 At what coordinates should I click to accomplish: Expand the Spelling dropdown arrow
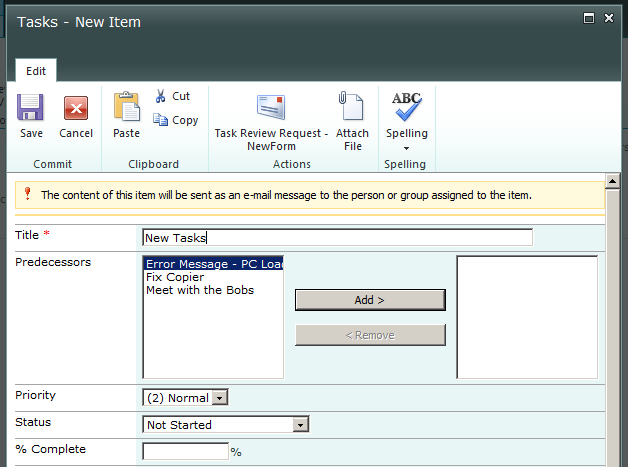point(407,147)
